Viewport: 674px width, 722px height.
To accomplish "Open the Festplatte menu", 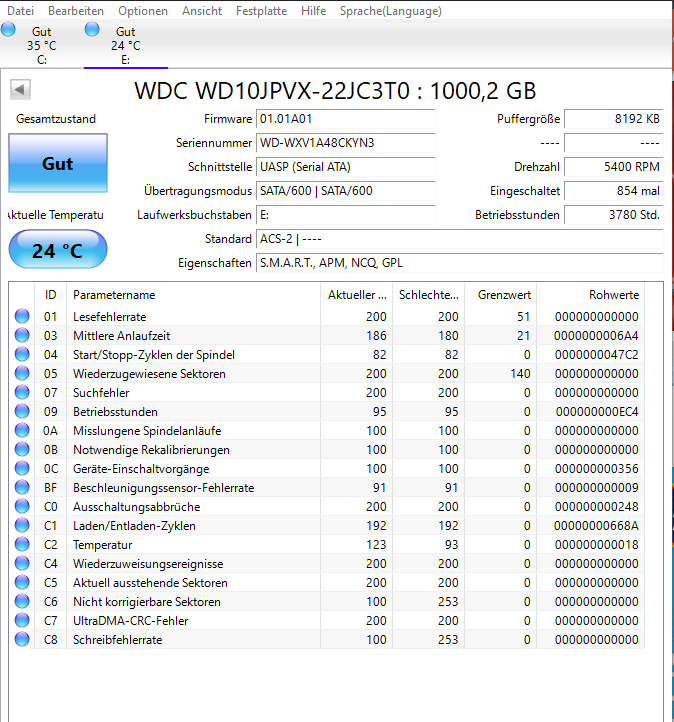I will pyautogui.click(x=261, y=11).
